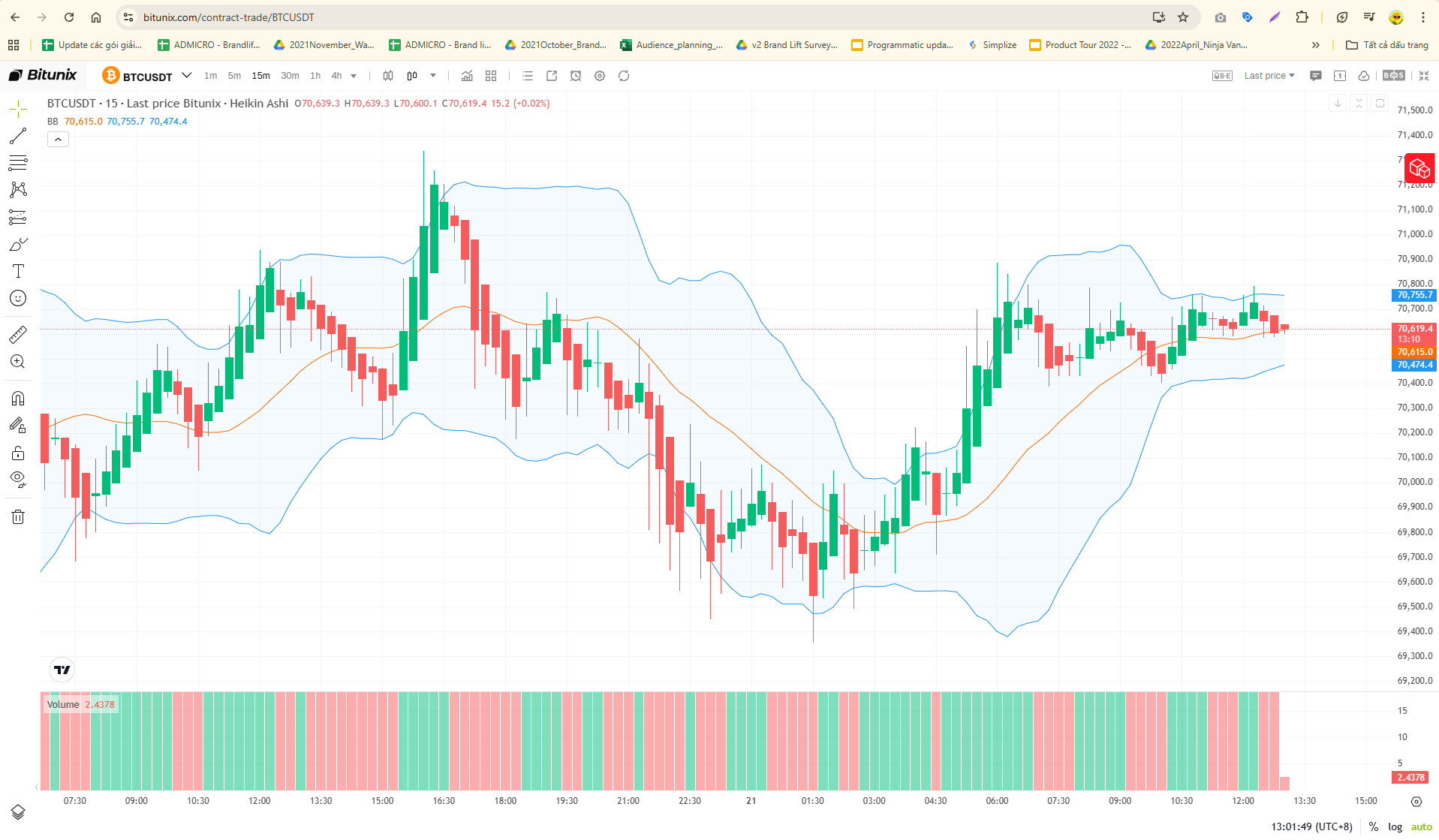Viewport: 1439px width, 840px height.
Task: Expand the BTCUSDT symbol dropdown
Action: (x=187, y=76)
